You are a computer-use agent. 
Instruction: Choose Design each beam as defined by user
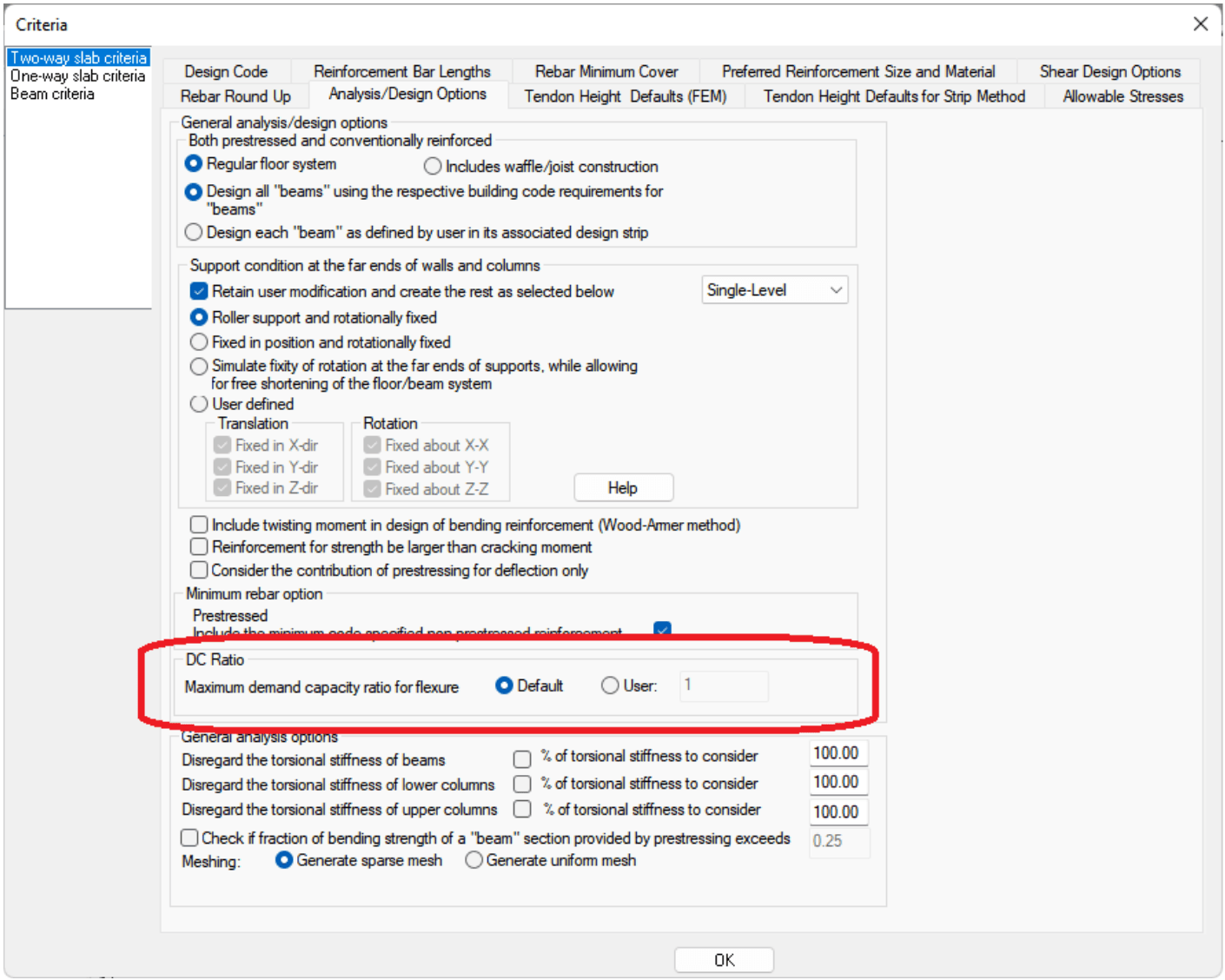[194, 232]
